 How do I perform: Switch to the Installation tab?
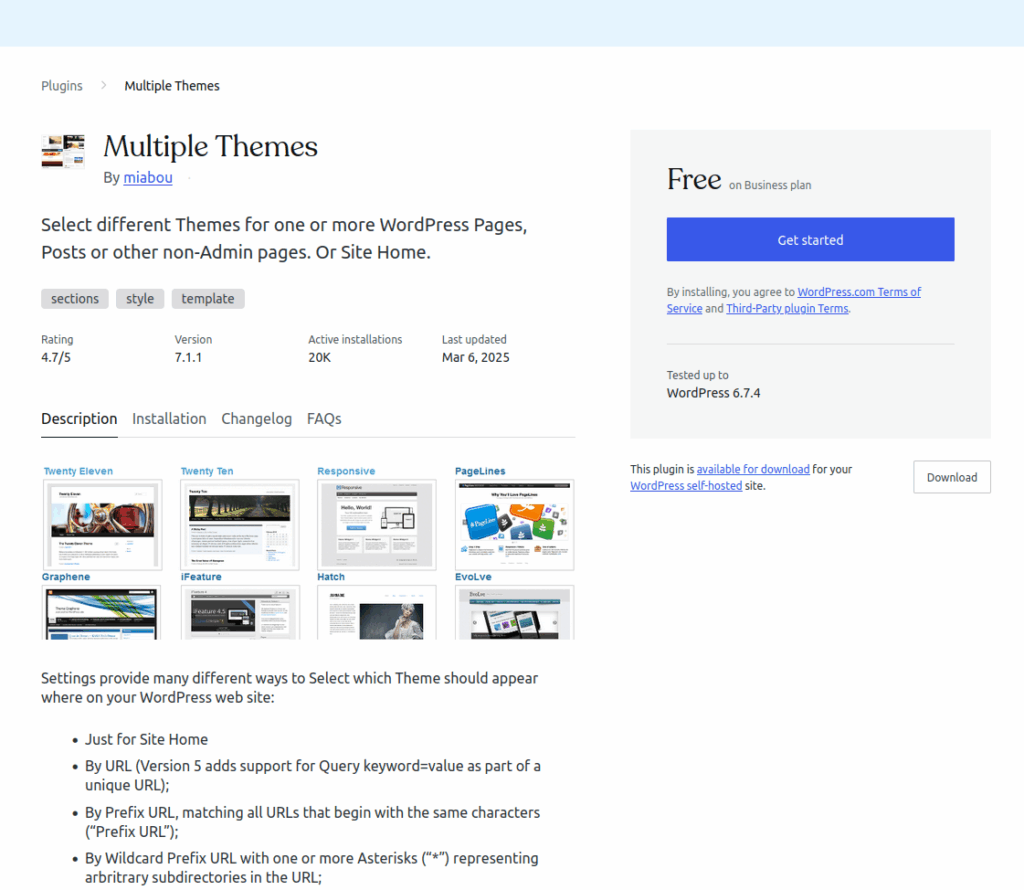tap(169, 419)
